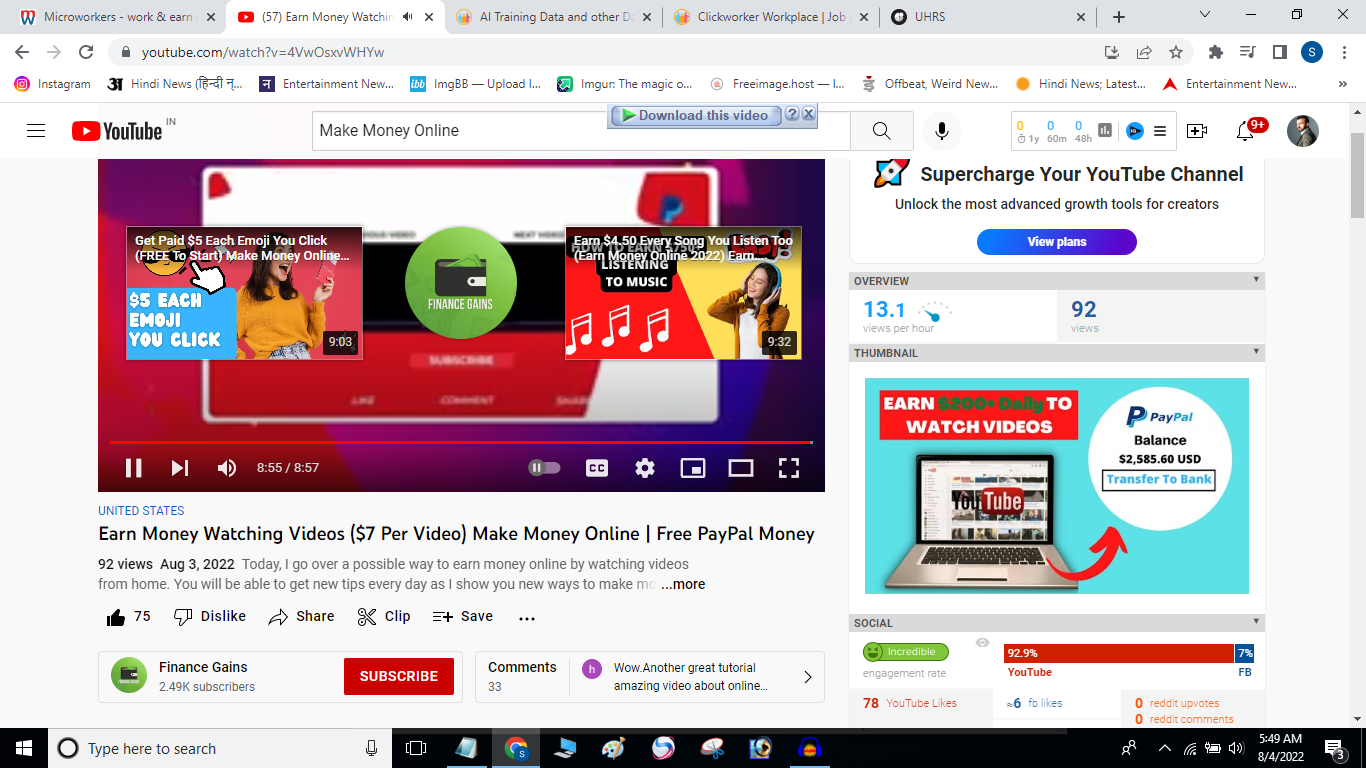Image resolution: width=1366 pixels, height=768 pixels.
Task: Click the Finance Gains end-screen channel circle
Action: [x=460, y=282]
